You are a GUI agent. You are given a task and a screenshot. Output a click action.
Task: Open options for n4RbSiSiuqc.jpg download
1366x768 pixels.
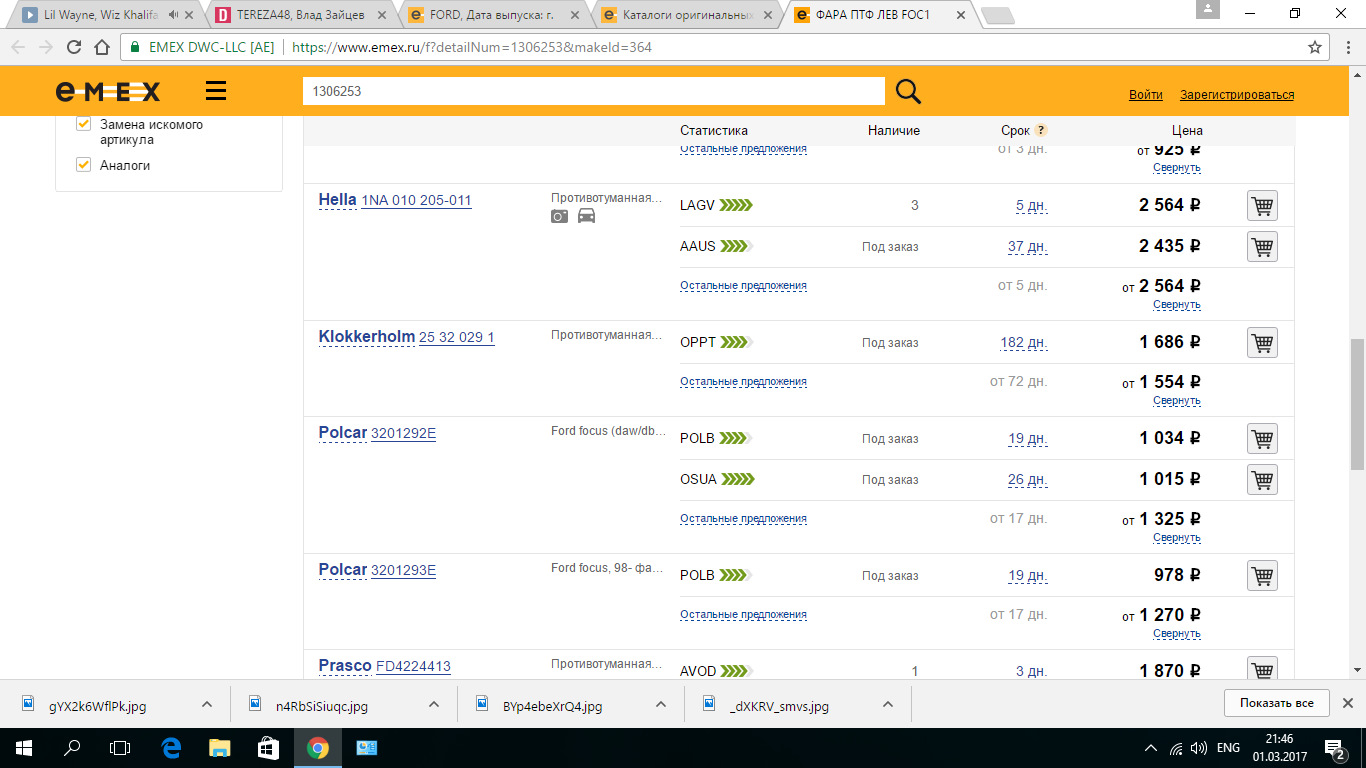pyautogui.click(x=434, y=705)
